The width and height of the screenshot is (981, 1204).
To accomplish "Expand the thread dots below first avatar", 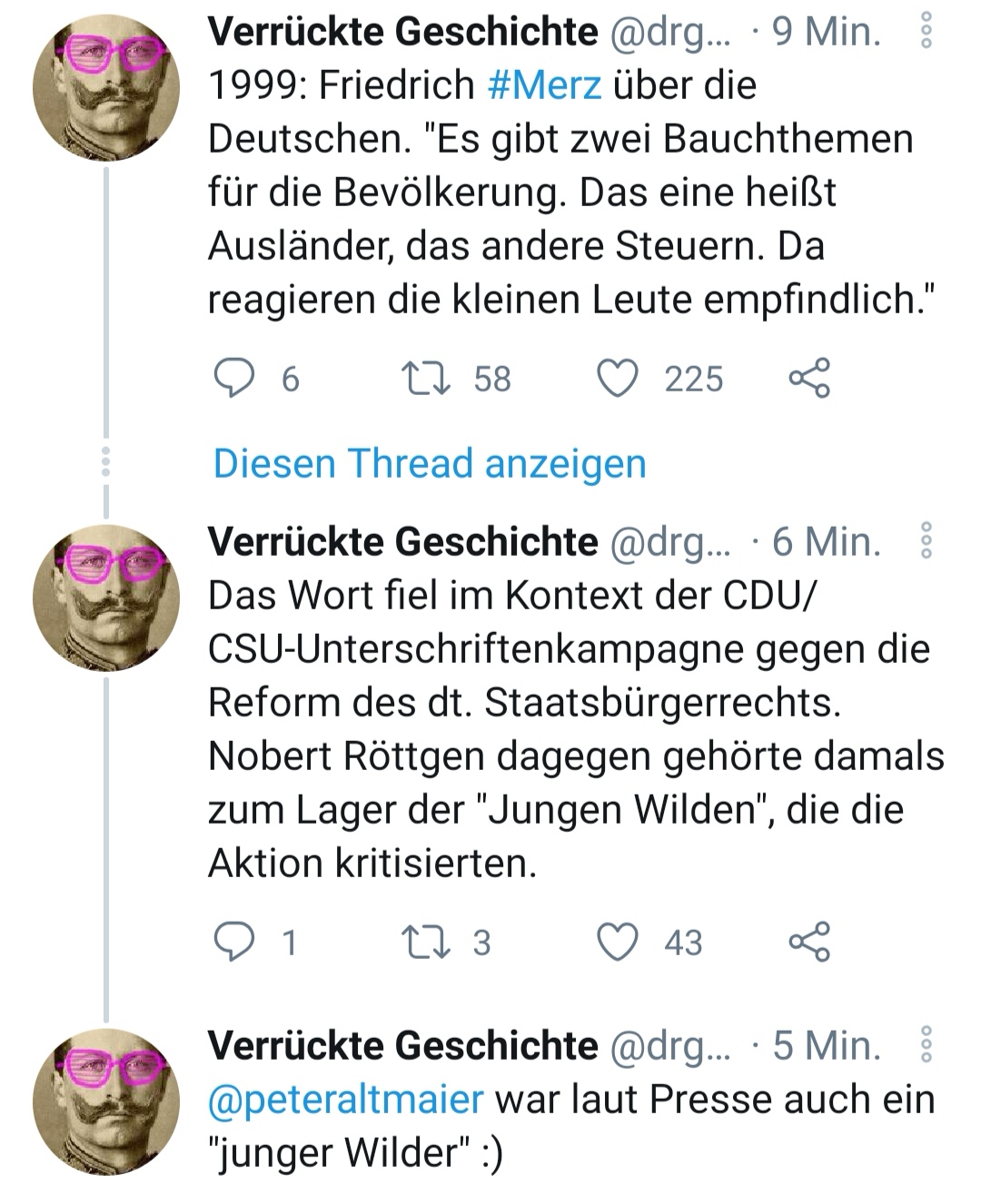I will (x=105, y=462).
